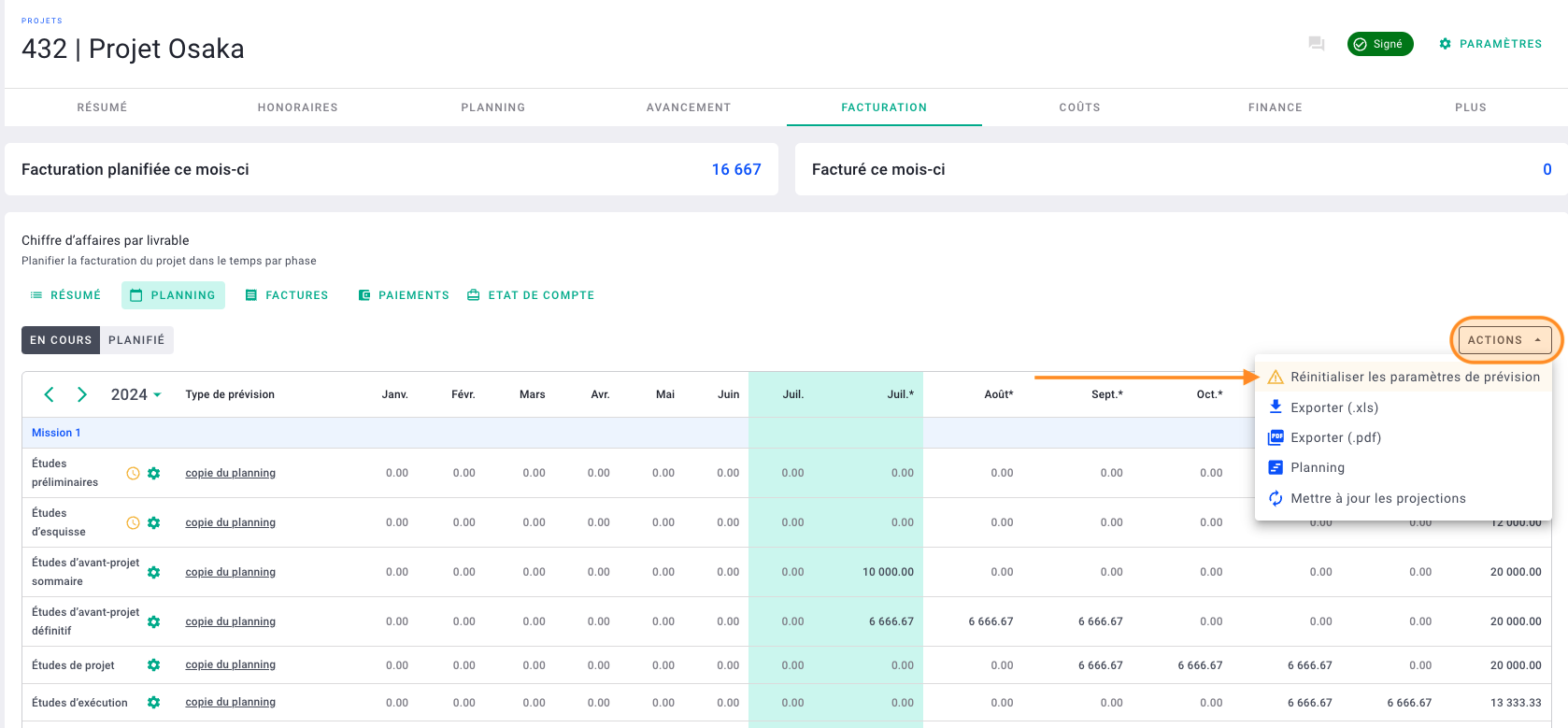The height and width of the screenshot is (728, 1568).
Task: Click the 16 667 planned billing amount
Action: click(x=736, y=169)
